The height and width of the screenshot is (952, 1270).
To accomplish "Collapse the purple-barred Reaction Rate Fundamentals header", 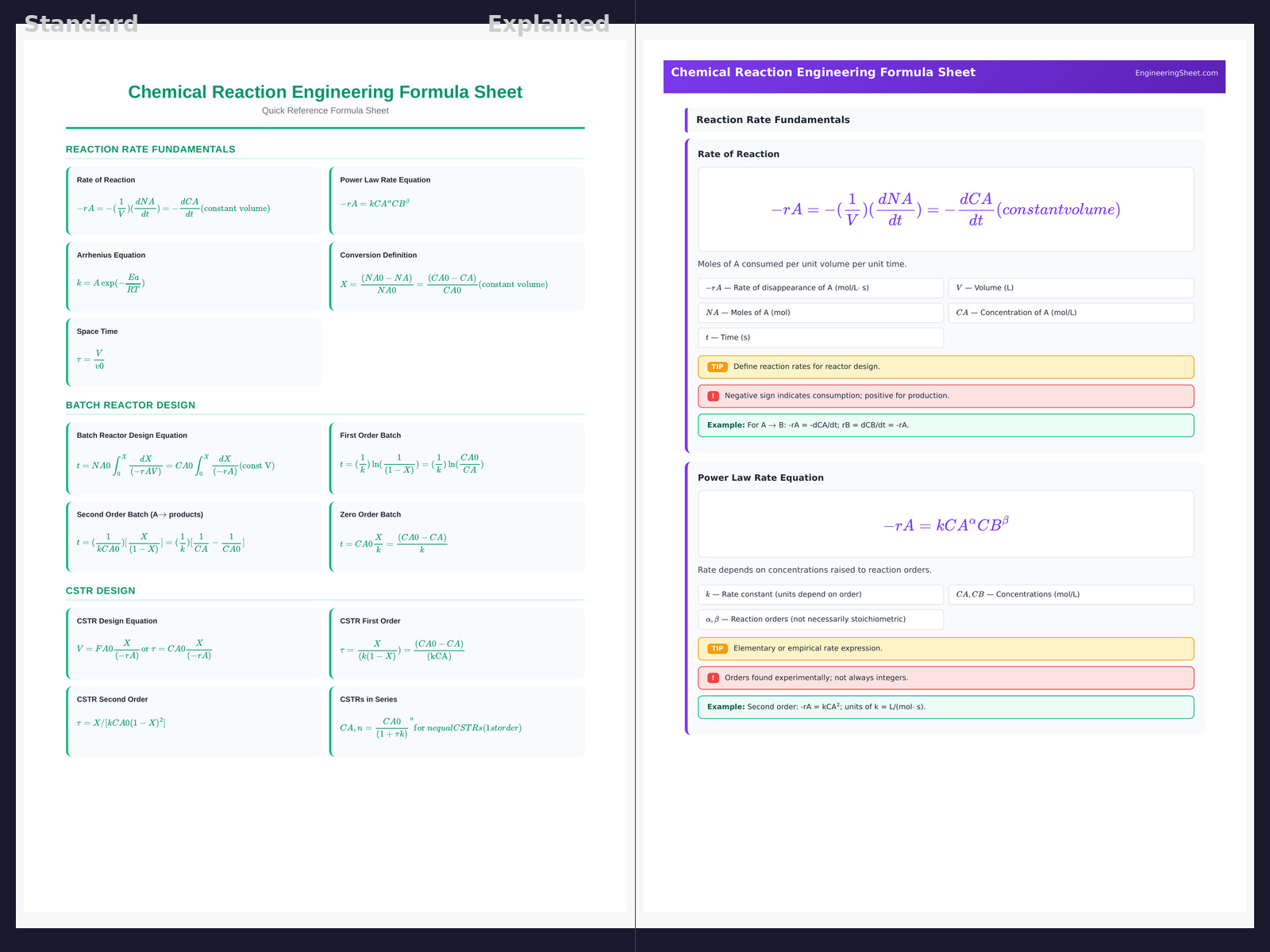I will click(x=945, y=120).
